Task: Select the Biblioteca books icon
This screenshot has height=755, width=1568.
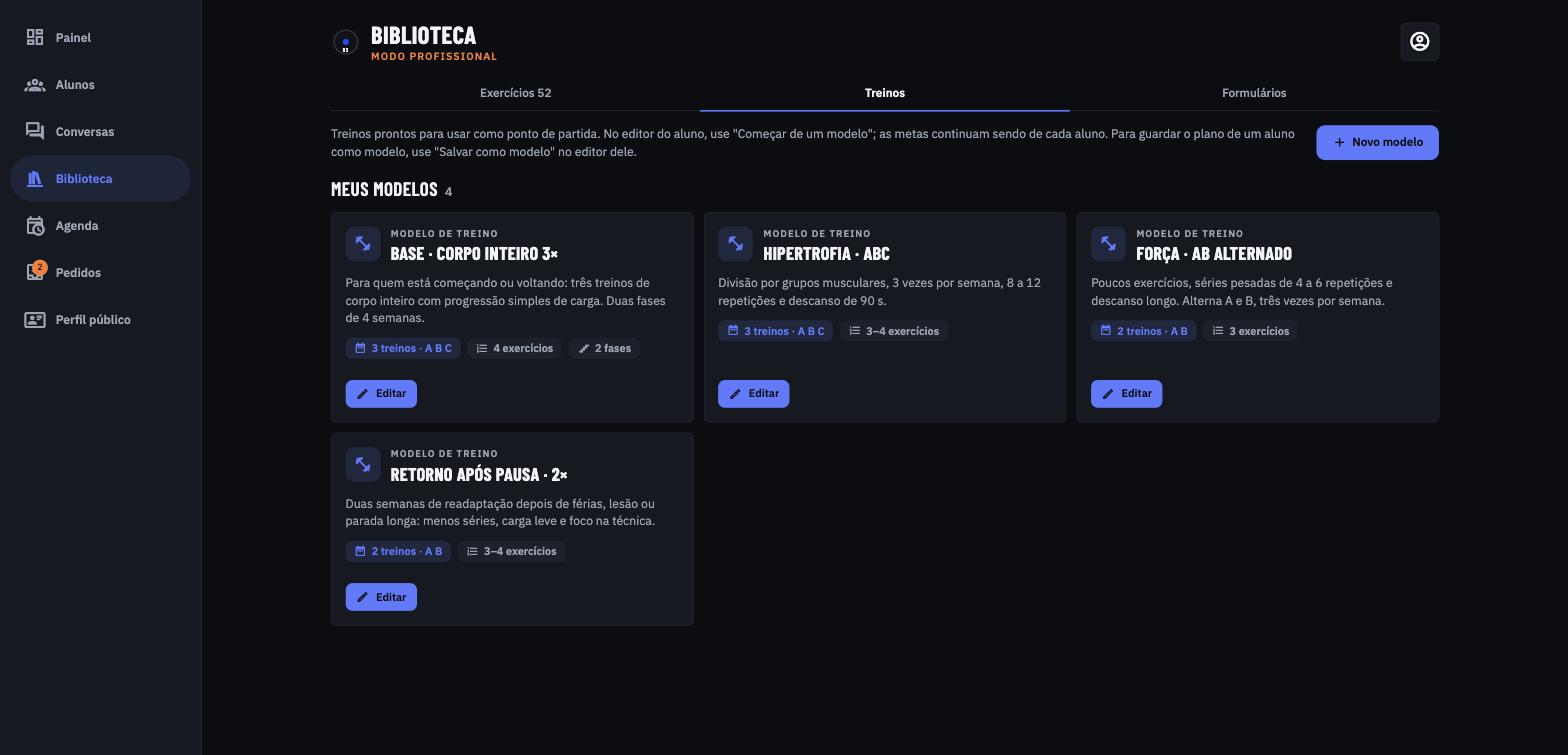Action: pyautogui.click(x=35, y=179)
